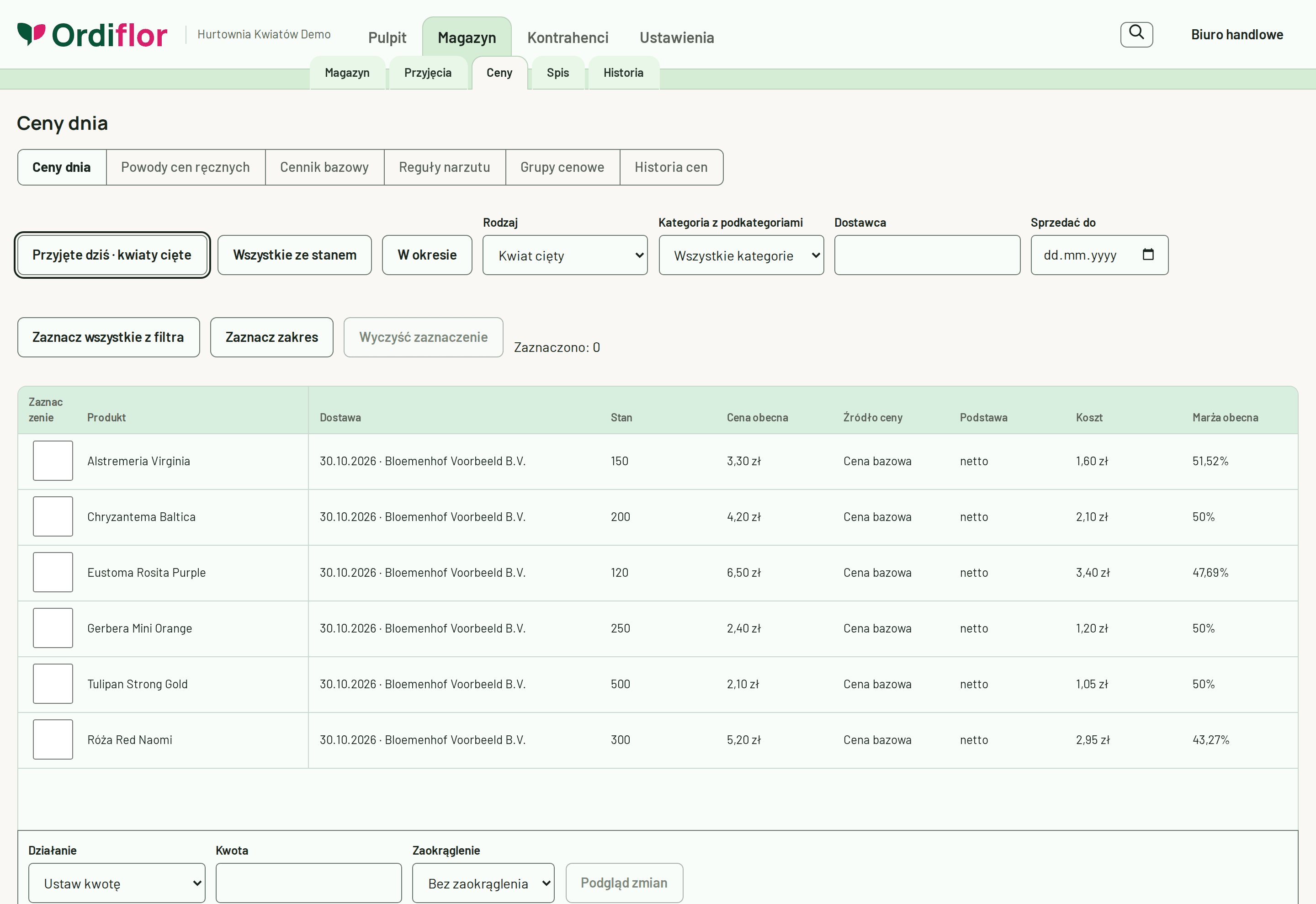Open the Historia sub-tab
The height and width of the screenshot is (904, 1316).
coord(623,73)
